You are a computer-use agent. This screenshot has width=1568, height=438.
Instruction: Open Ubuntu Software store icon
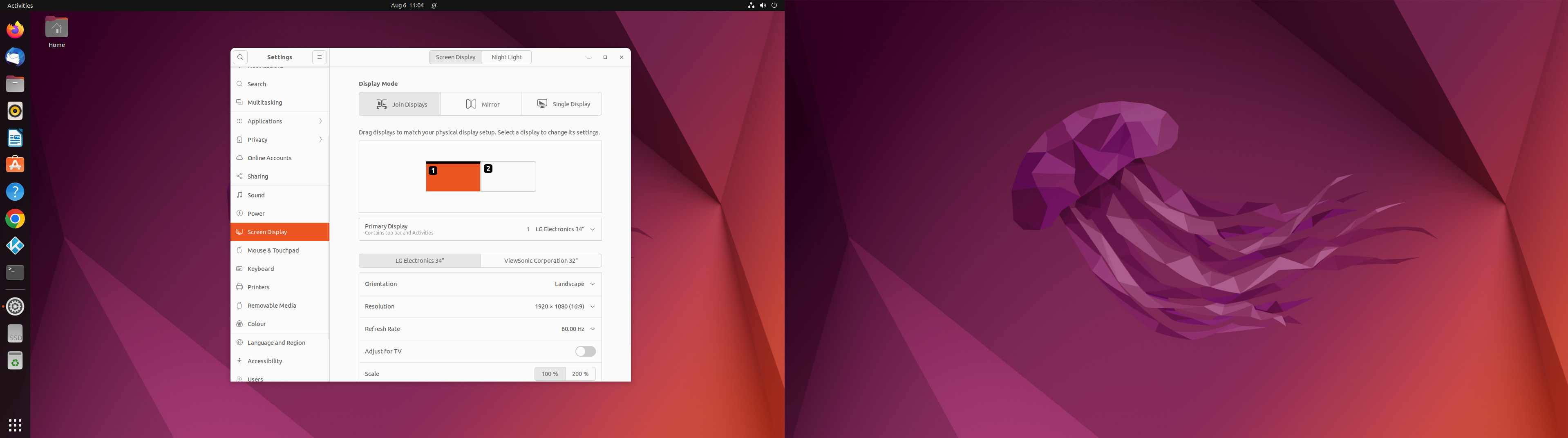tap(15, 165)
